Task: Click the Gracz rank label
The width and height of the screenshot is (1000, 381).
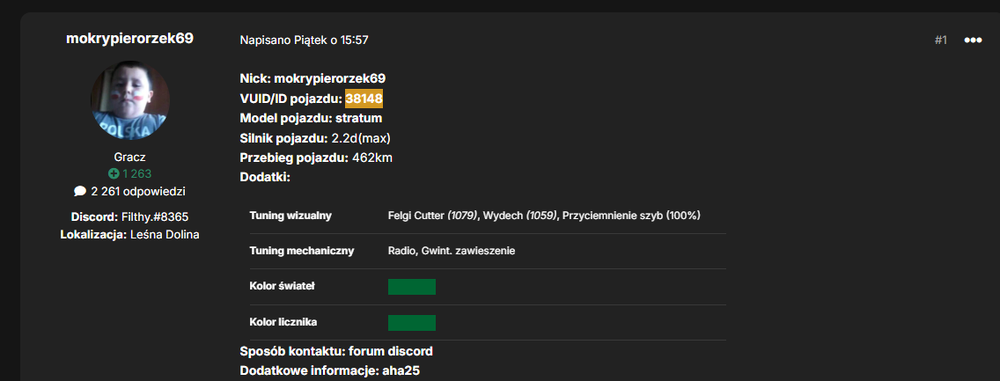Action: [129, 157]
